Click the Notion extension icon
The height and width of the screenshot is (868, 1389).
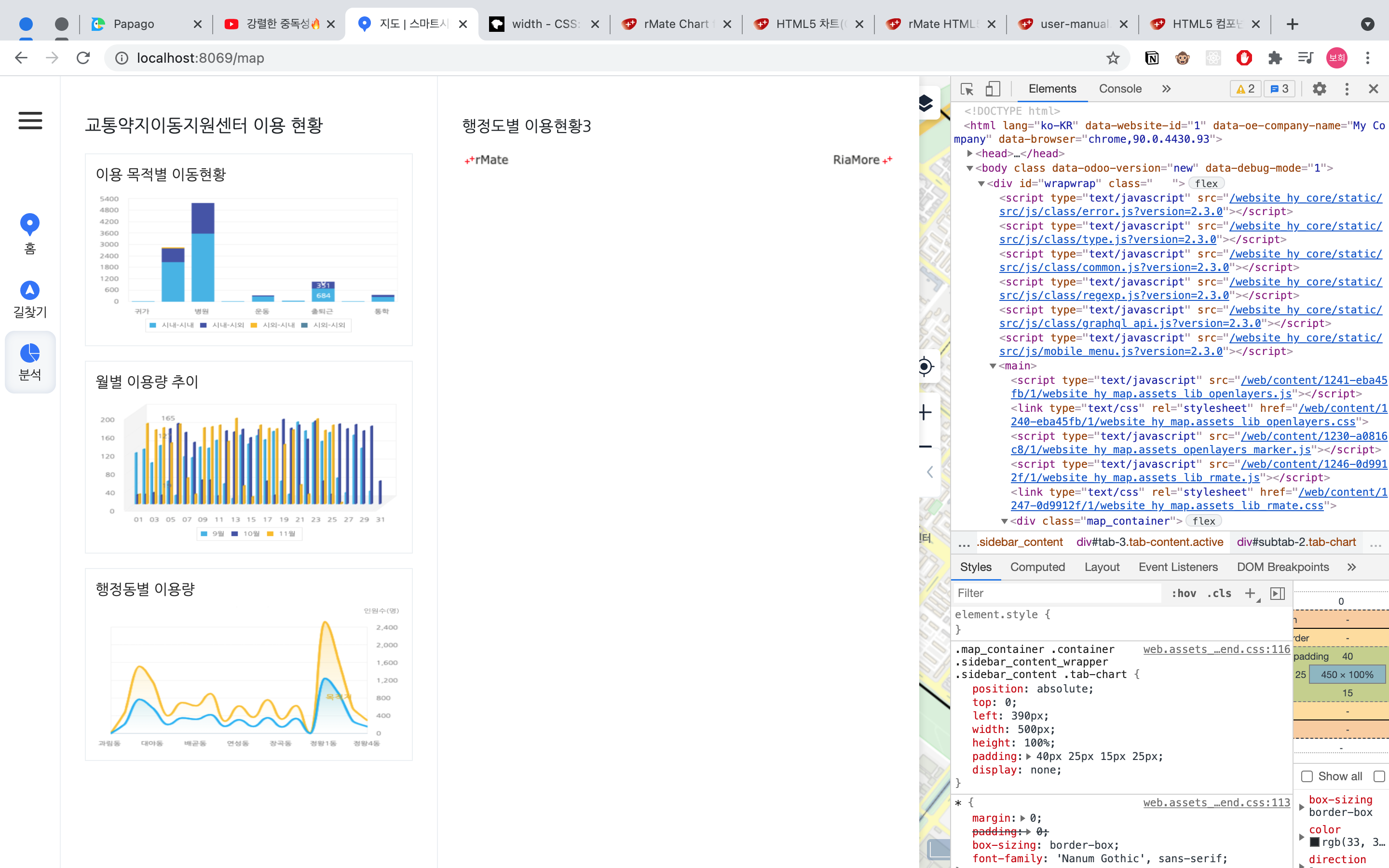click(1151, 58)
